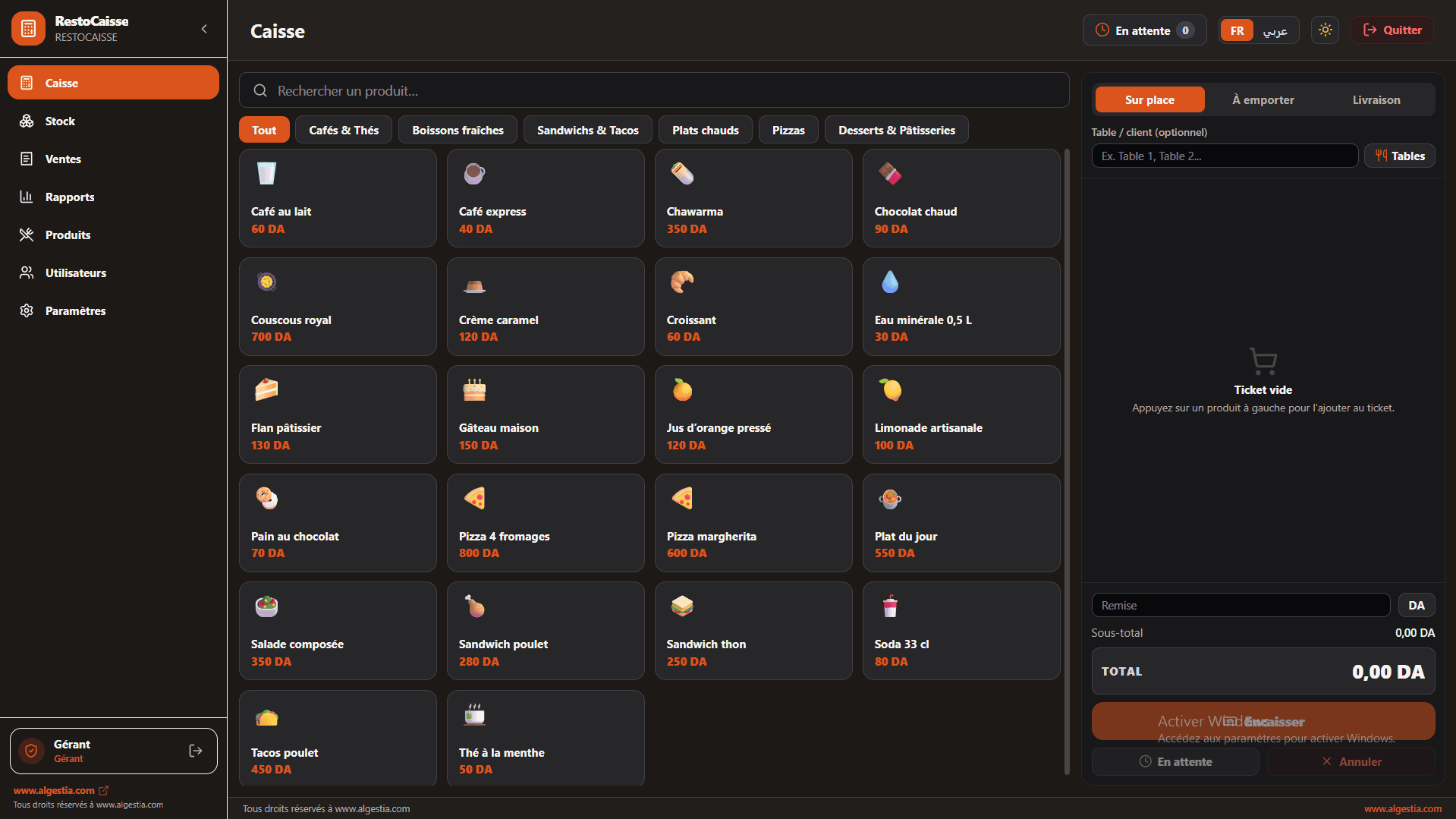Open the Tables selector button
1456x819 pixels.
coord(1400,156)
